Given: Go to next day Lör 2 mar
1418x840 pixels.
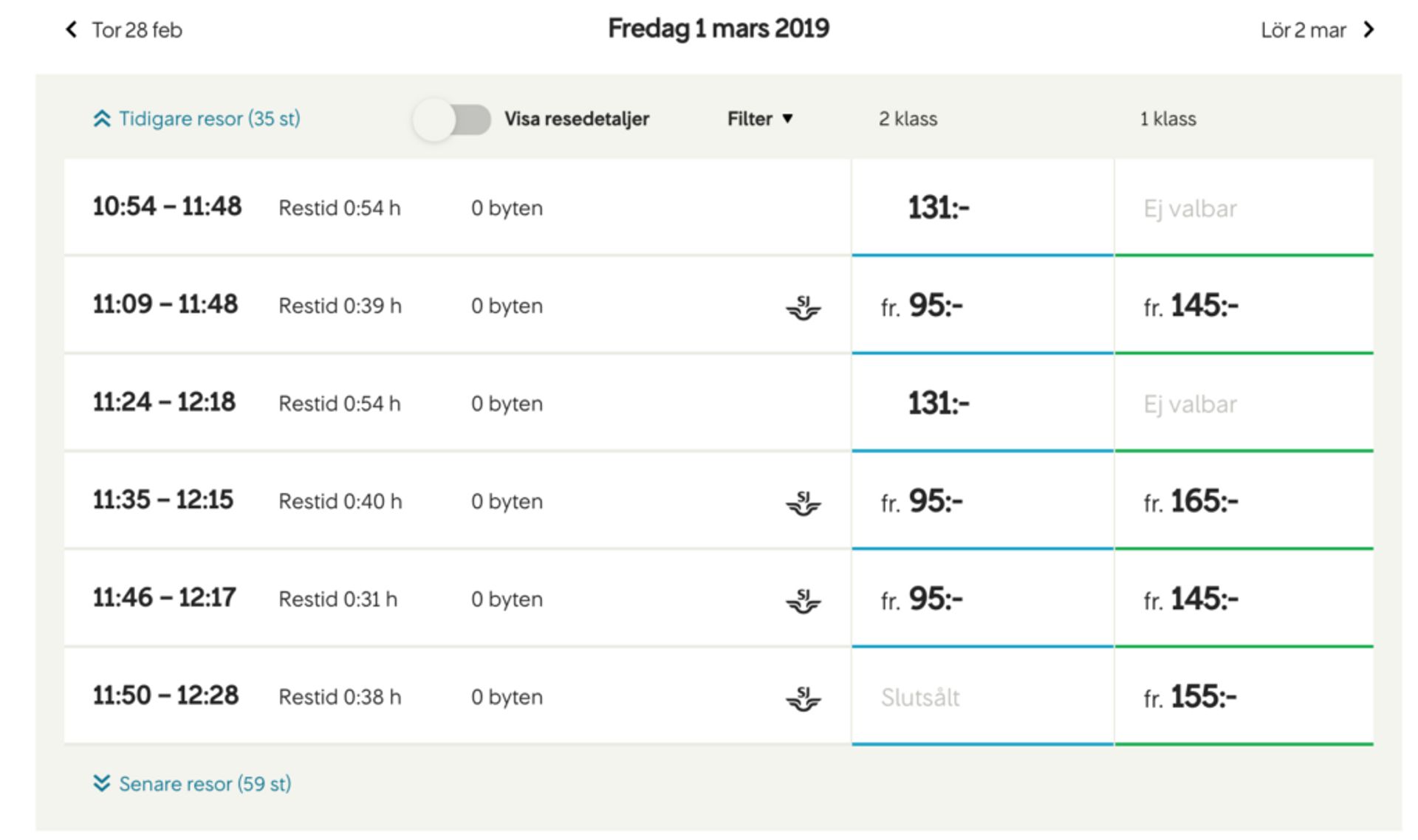Looking at the screenshot, I should [1318, 30].
